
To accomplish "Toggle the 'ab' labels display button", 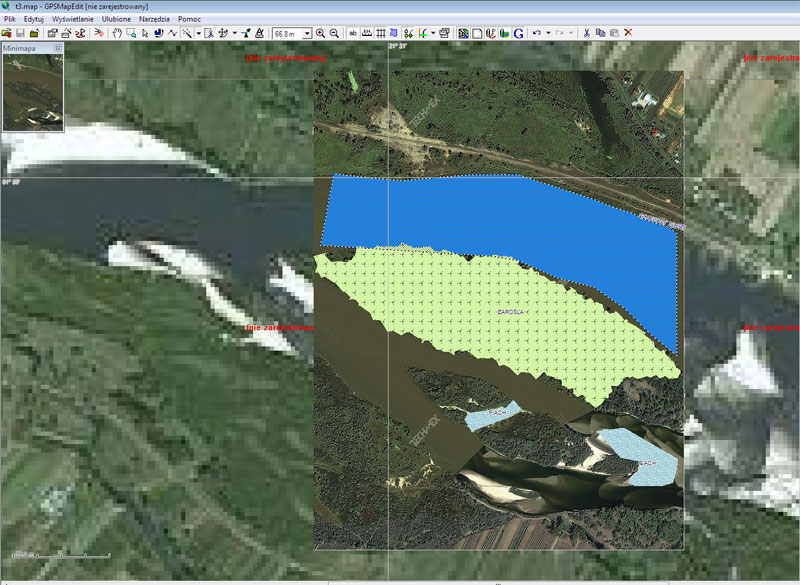I will (x=353, y=33).
